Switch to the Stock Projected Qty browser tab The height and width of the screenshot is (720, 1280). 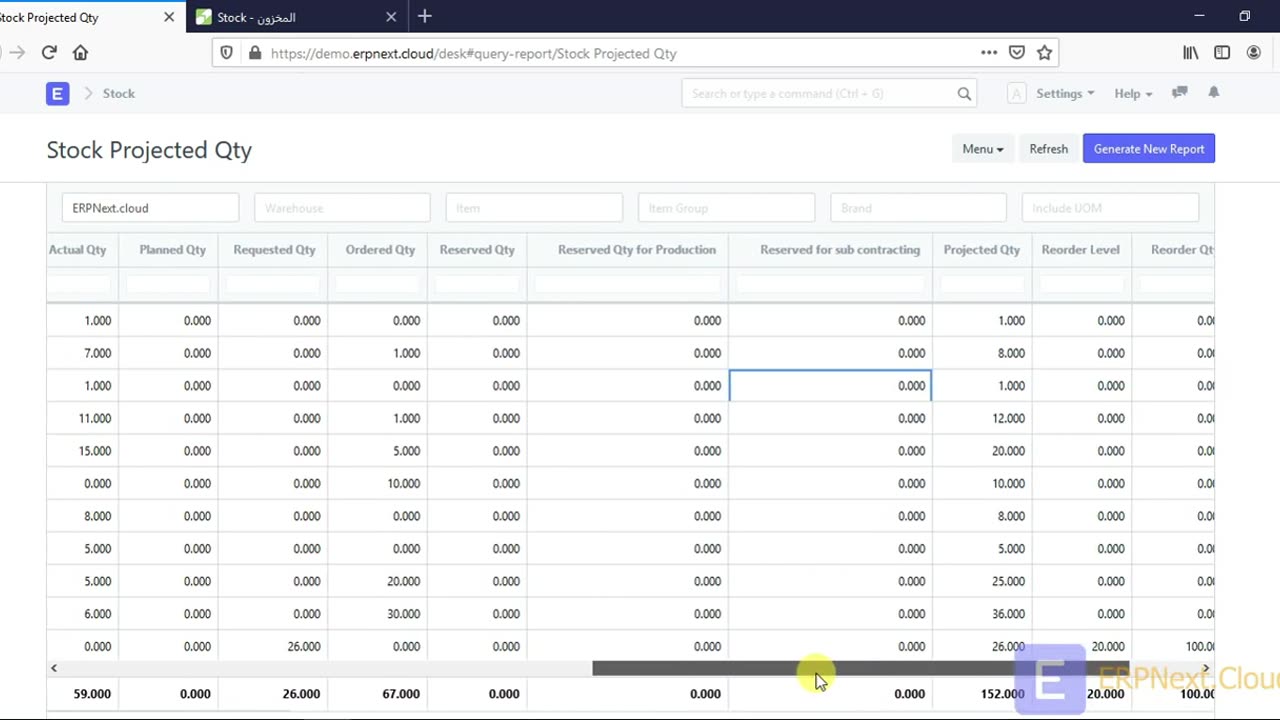point(80,17)
